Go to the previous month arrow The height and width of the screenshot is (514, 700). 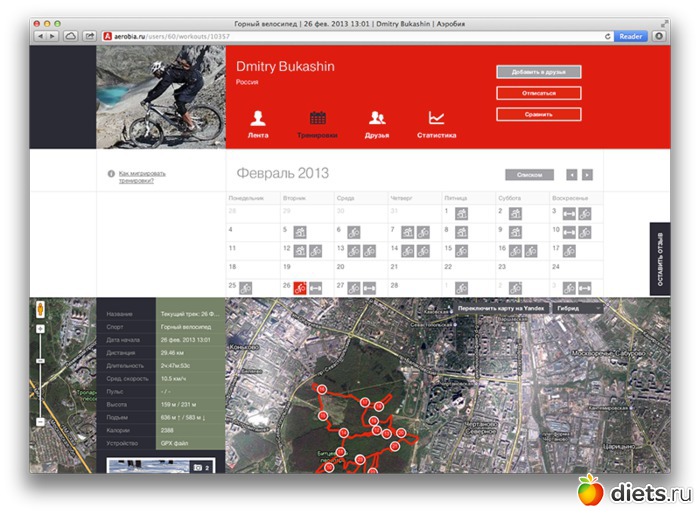click(572, 174)
